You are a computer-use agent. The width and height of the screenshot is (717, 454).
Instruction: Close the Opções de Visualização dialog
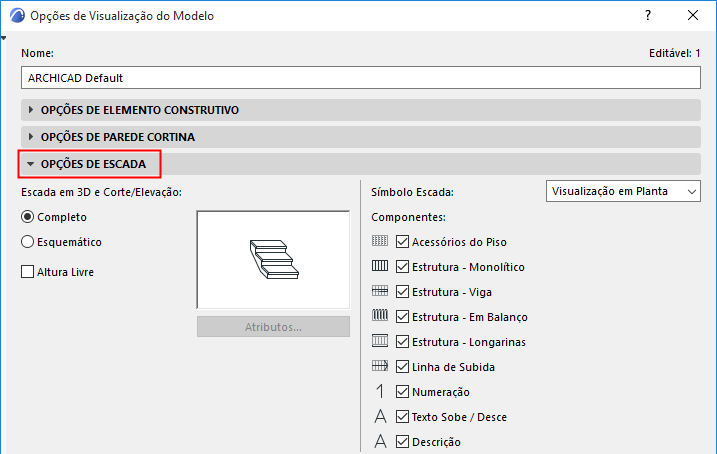click(x=693, y=16)
